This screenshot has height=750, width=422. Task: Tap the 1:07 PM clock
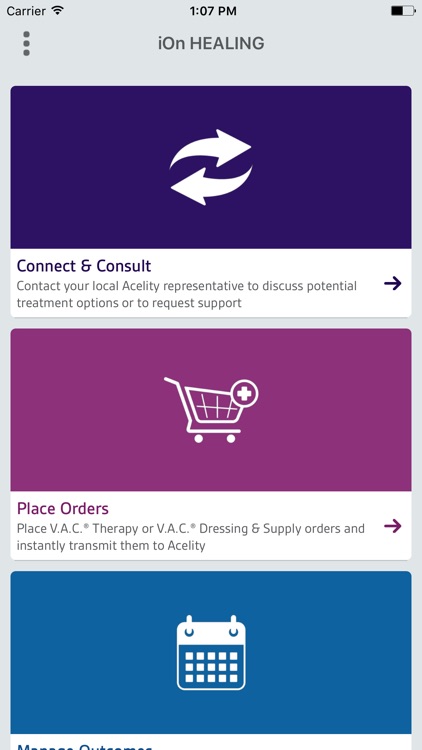coord(213,11)
